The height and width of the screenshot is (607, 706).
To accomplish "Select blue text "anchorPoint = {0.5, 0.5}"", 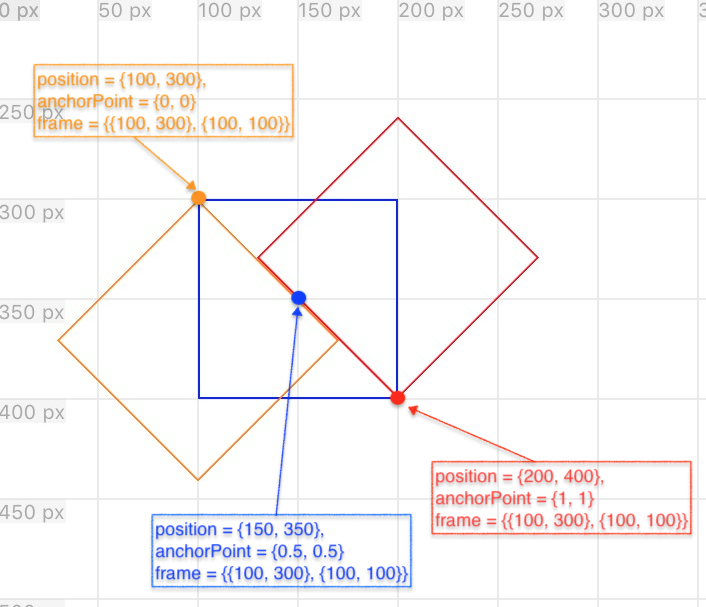I will click(x=249, y=552).
